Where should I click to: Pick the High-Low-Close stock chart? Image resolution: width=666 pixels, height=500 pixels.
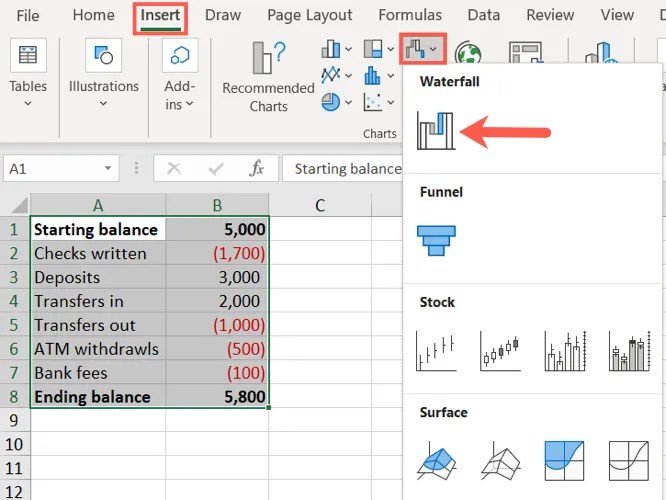436,351
